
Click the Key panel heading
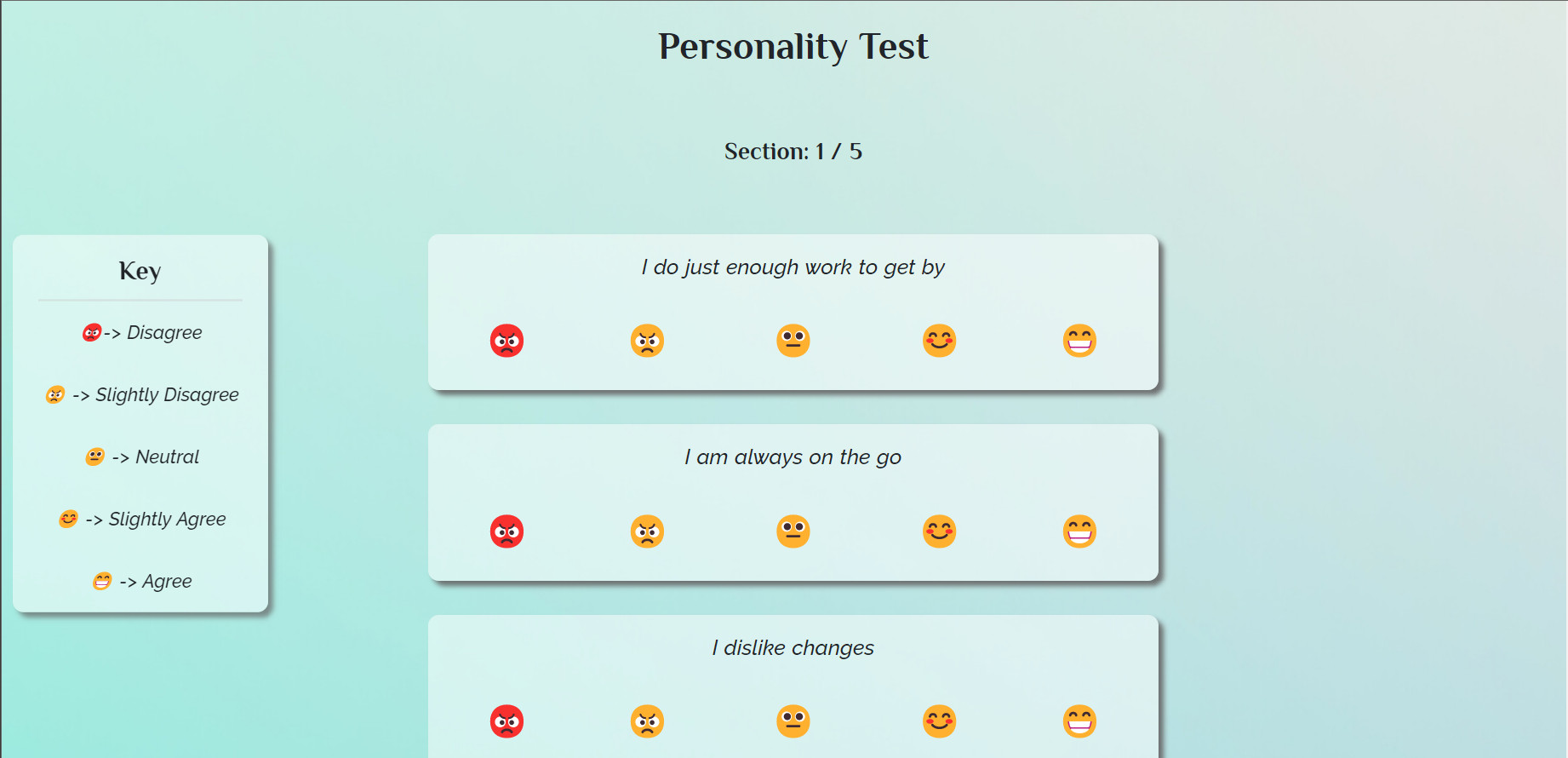pos(139,271)
